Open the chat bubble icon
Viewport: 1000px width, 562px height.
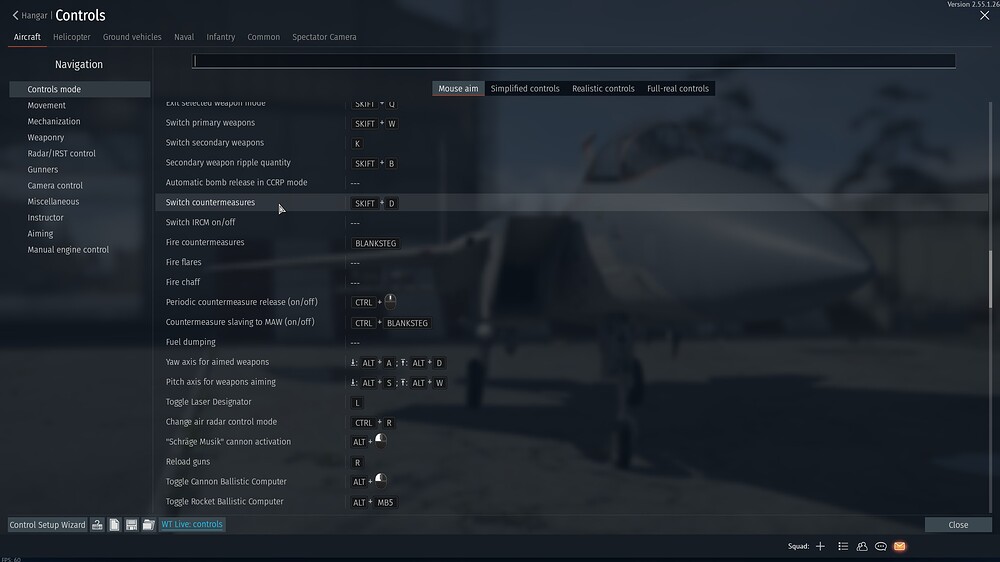[x=881, y=546]
